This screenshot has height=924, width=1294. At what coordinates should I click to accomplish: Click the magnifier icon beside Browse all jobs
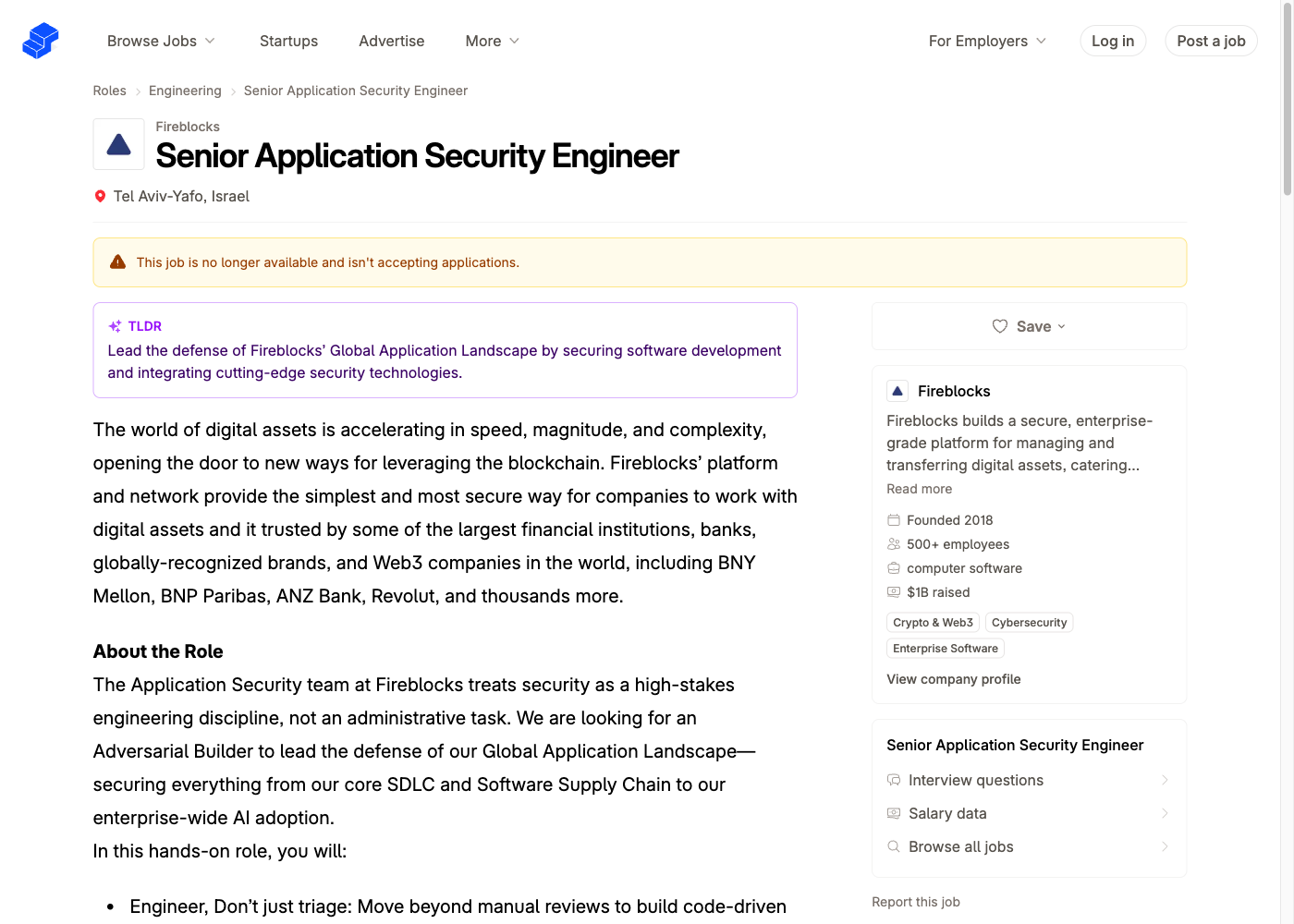(894, 846)
